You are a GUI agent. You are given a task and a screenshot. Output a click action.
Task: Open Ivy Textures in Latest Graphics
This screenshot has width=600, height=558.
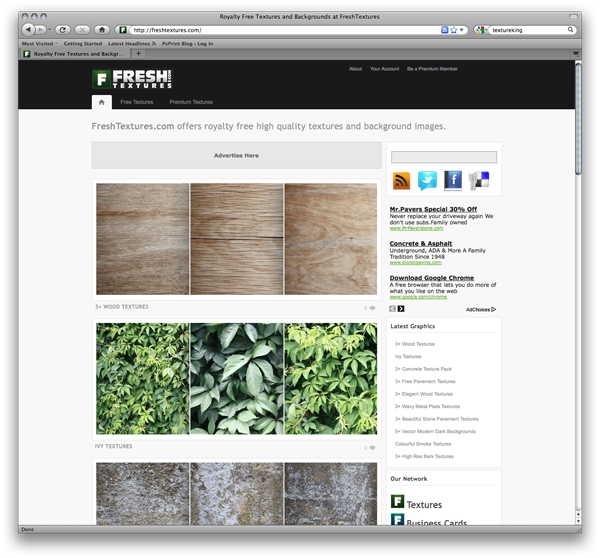(x=408, y=356)
